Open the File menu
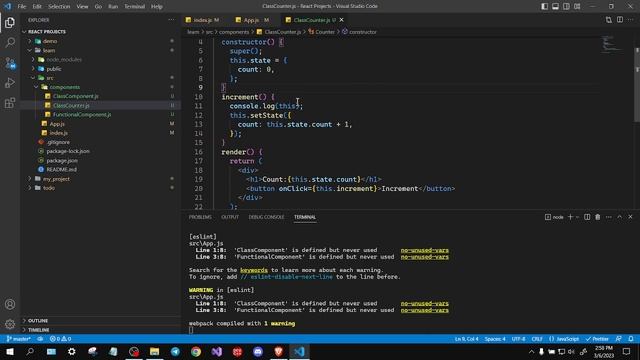 coord(22,6)
